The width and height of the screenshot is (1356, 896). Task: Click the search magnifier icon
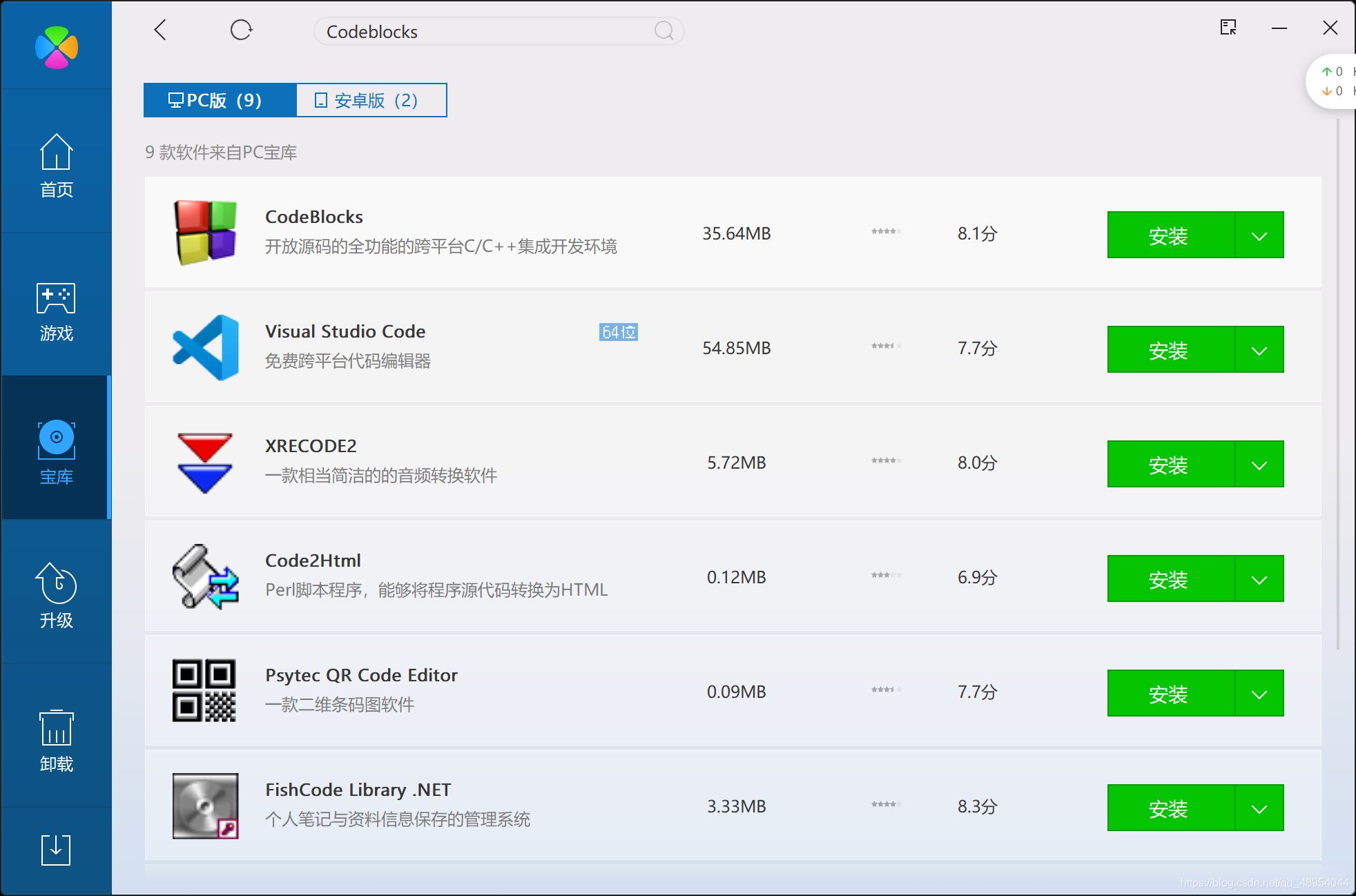pyautogui.click(x=664, y=31)
